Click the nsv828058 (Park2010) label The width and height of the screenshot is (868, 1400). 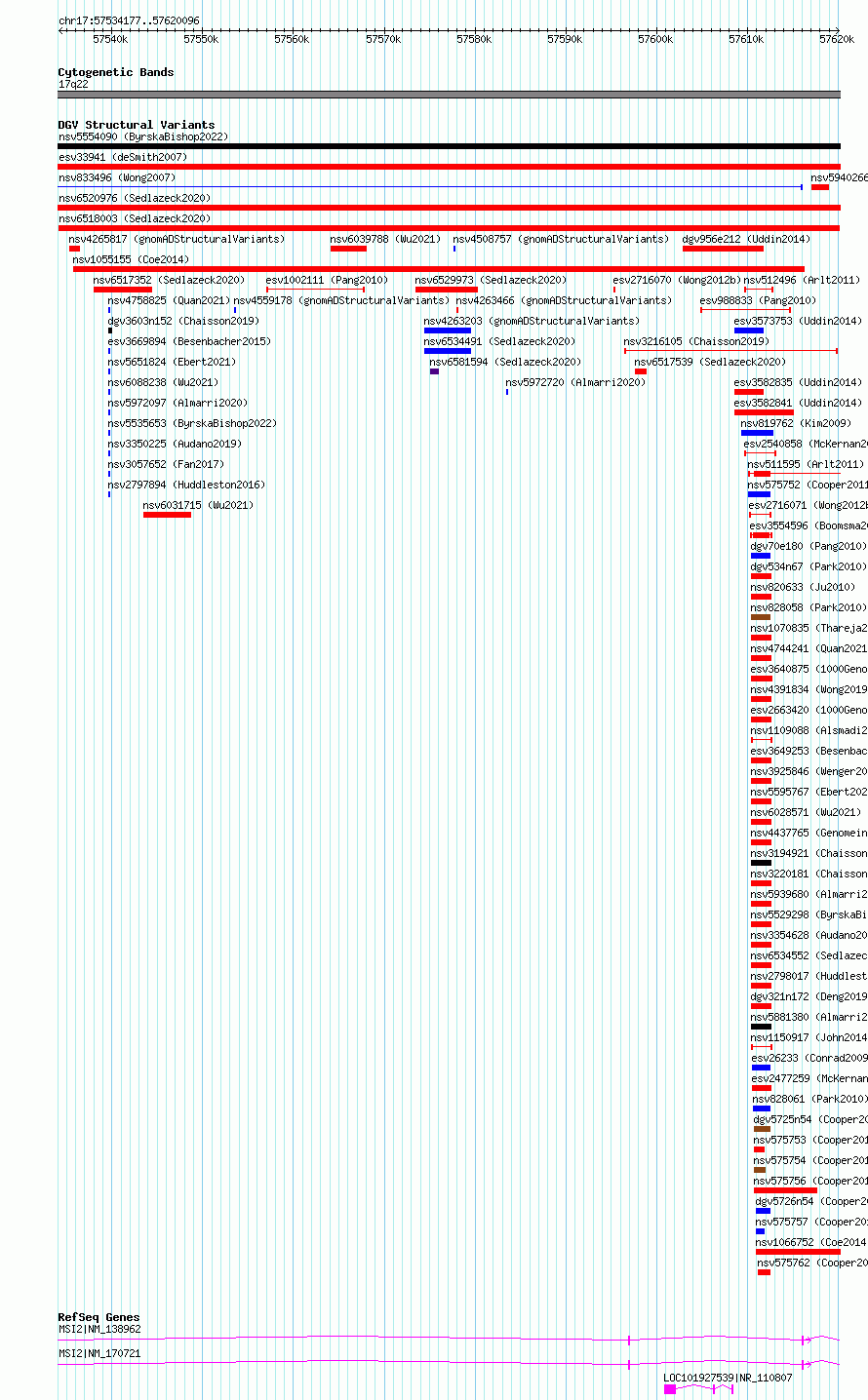click(809, 607)
